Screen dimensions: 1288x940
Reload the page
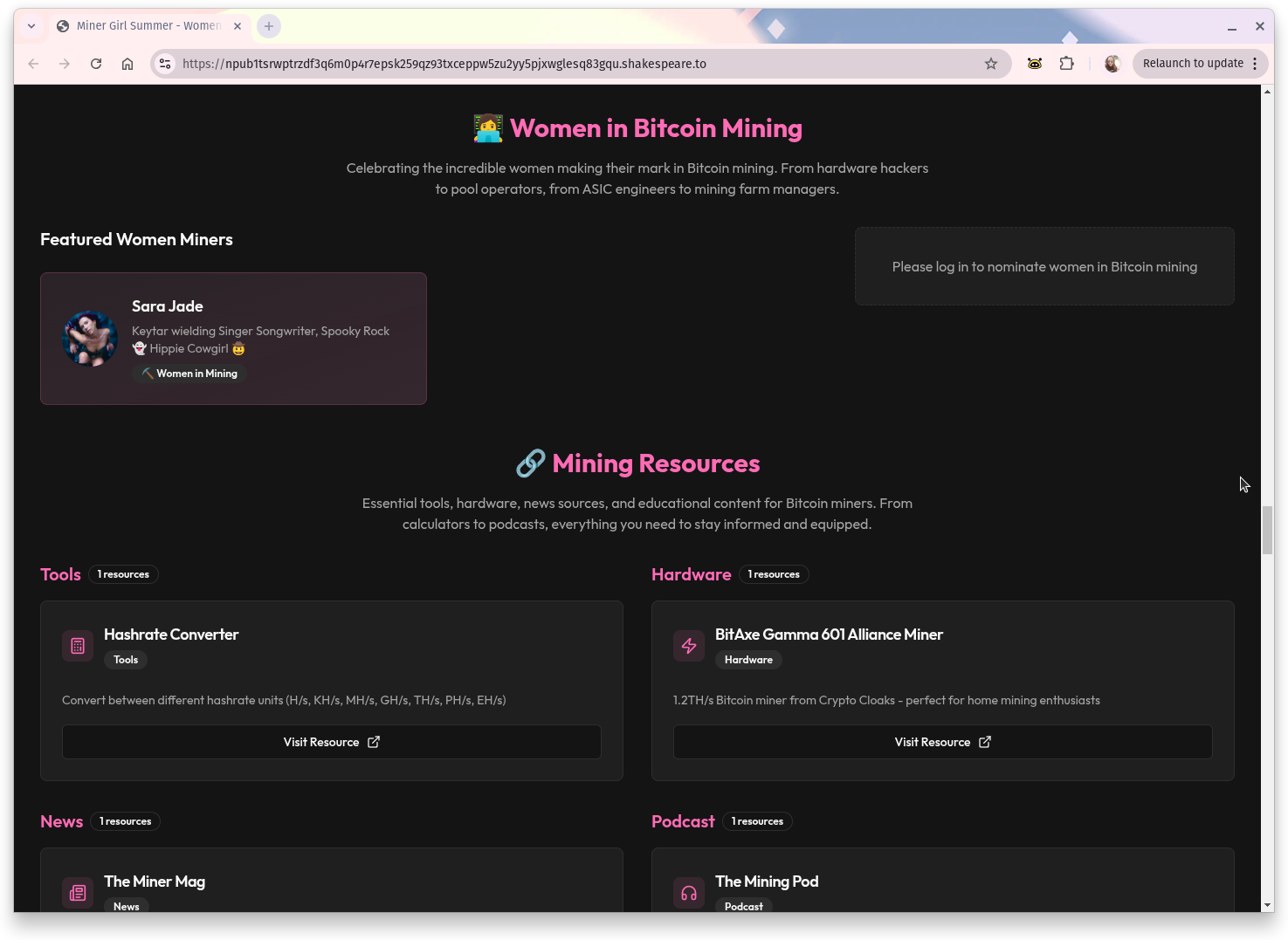[x=96, y=64]
